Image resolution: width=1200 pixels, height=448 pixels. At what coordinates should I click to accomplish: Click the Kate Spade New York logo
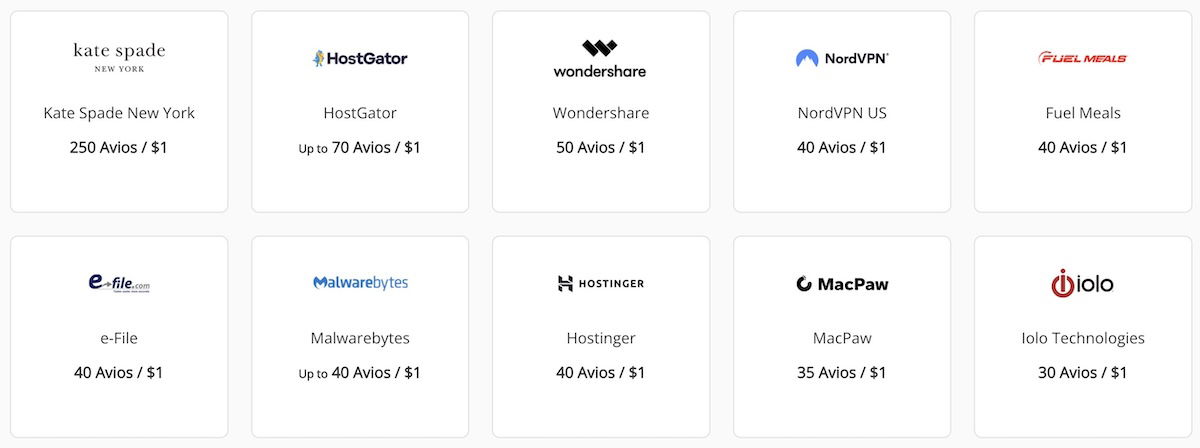[x=119, y=56]
